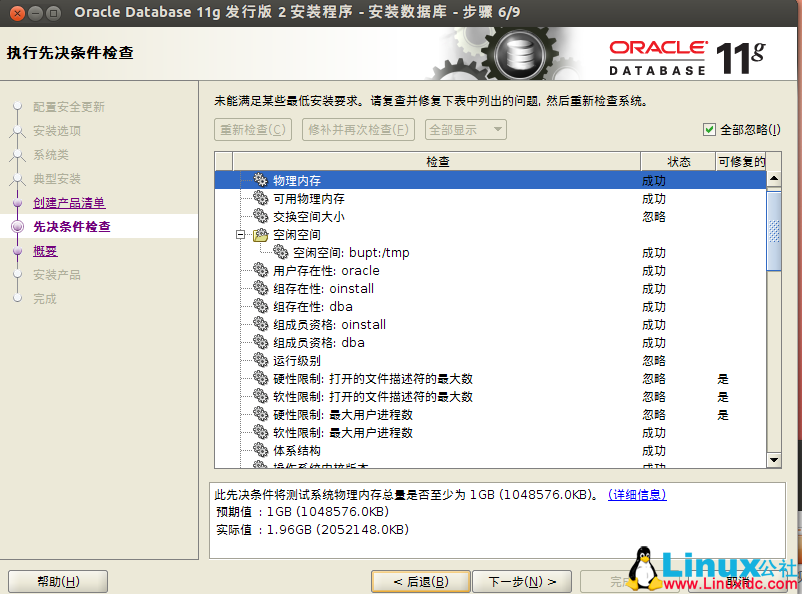Click gear icon beside 运行级别
802x594 pixels.
[x=260, y=360]
